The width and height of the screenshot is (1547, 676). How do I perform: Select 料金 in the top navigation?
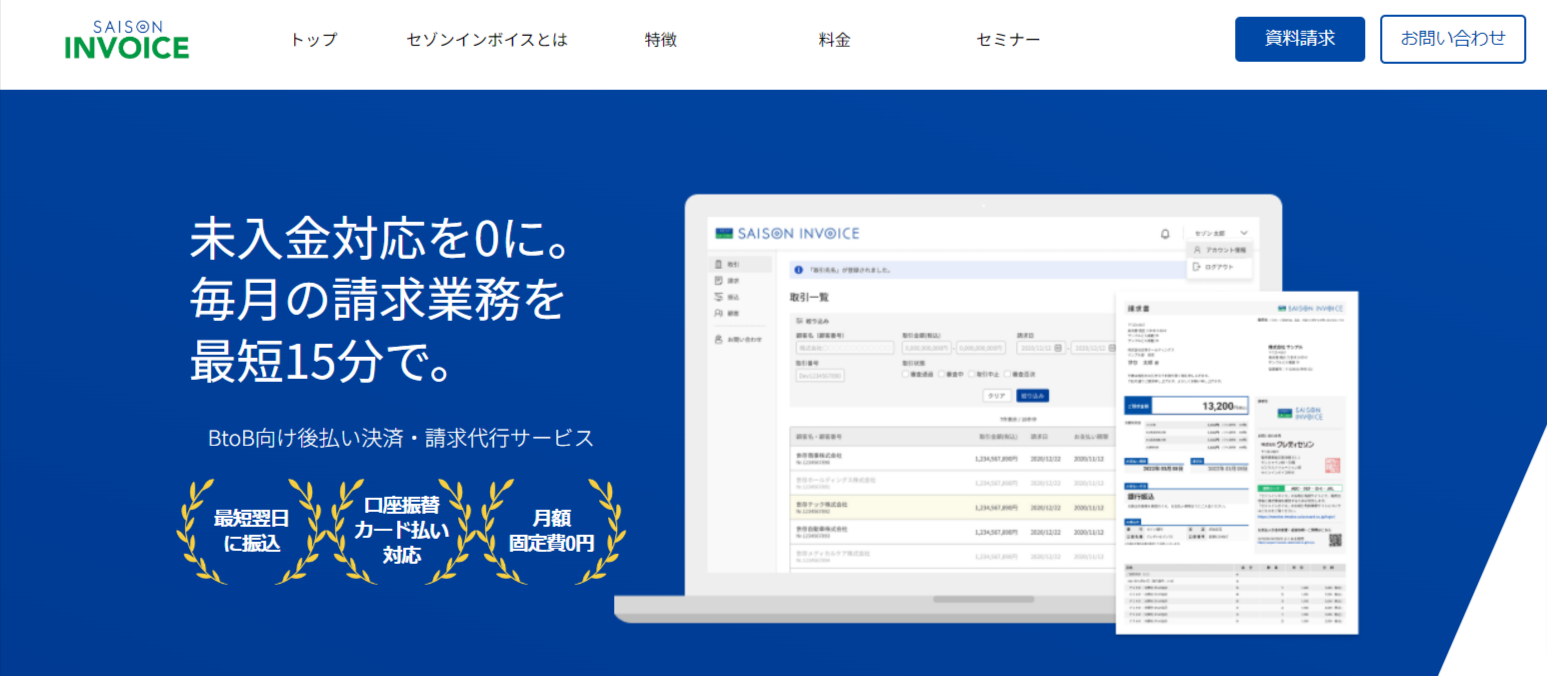[834, 40]
